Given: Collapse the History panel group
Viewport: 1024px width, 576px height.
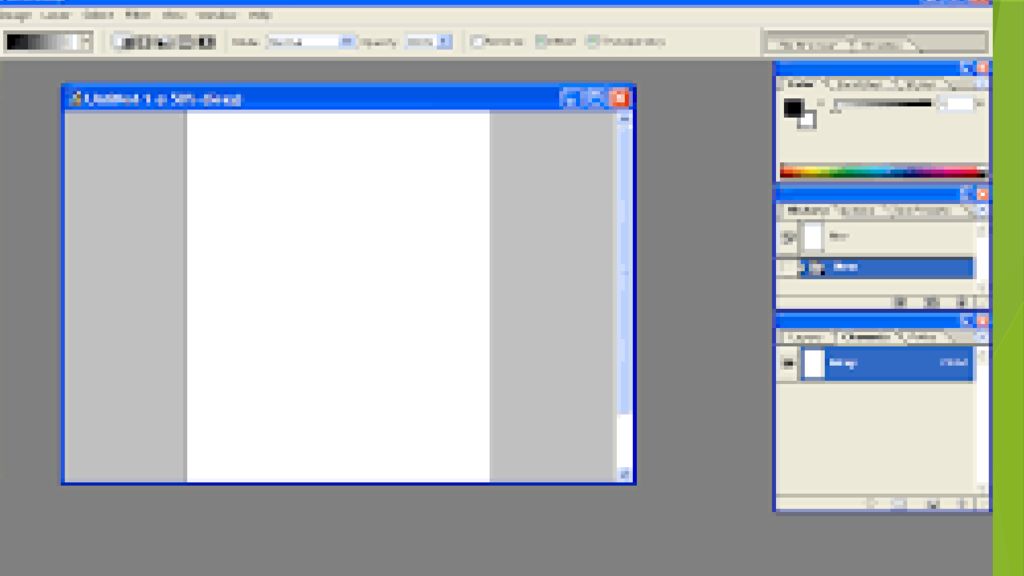Looking at the screenshot, I should [967, 195].
